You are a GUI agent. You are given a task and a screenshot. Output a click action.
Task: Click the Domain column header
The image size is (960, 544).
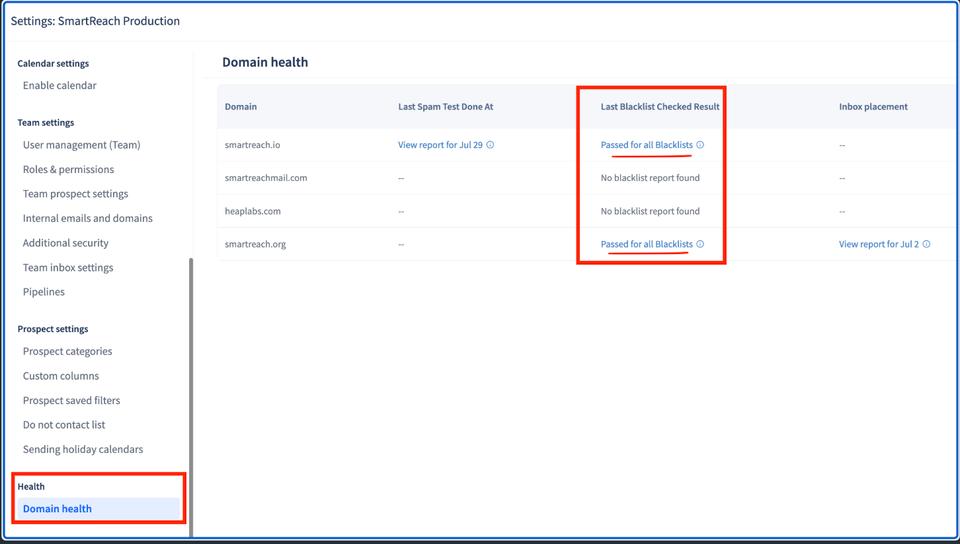(x=241, y=106)
